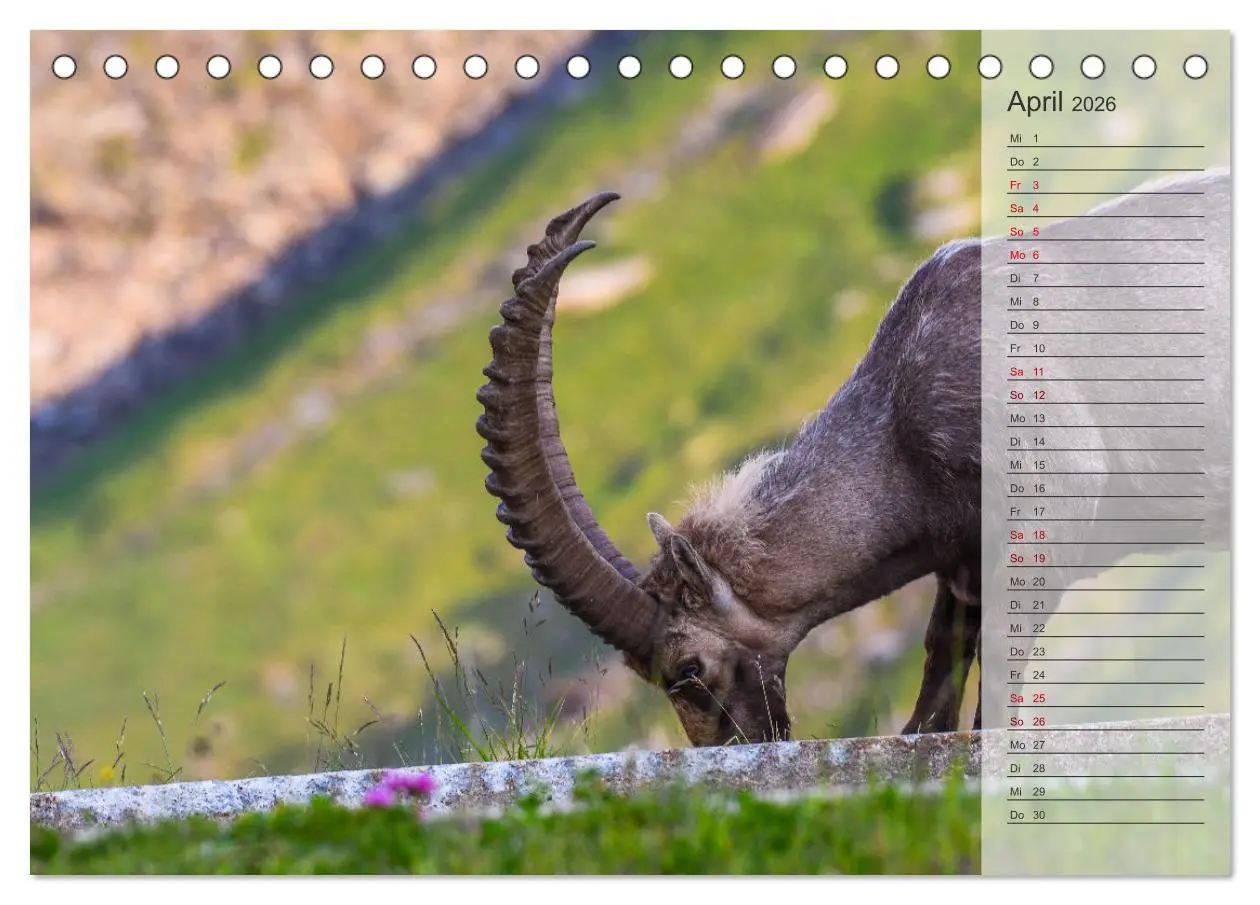Click the So 26 Sunday row
Image resolution: width=1260 pixels, height=905 pixels.
(x=1105, y=721)
